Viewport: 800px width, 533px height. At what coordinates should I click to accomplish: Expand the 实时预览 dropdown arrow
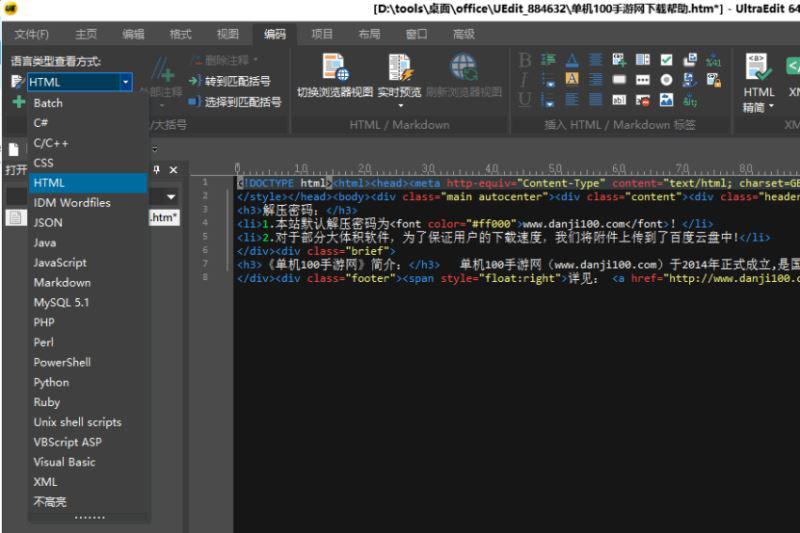point(401,106)
